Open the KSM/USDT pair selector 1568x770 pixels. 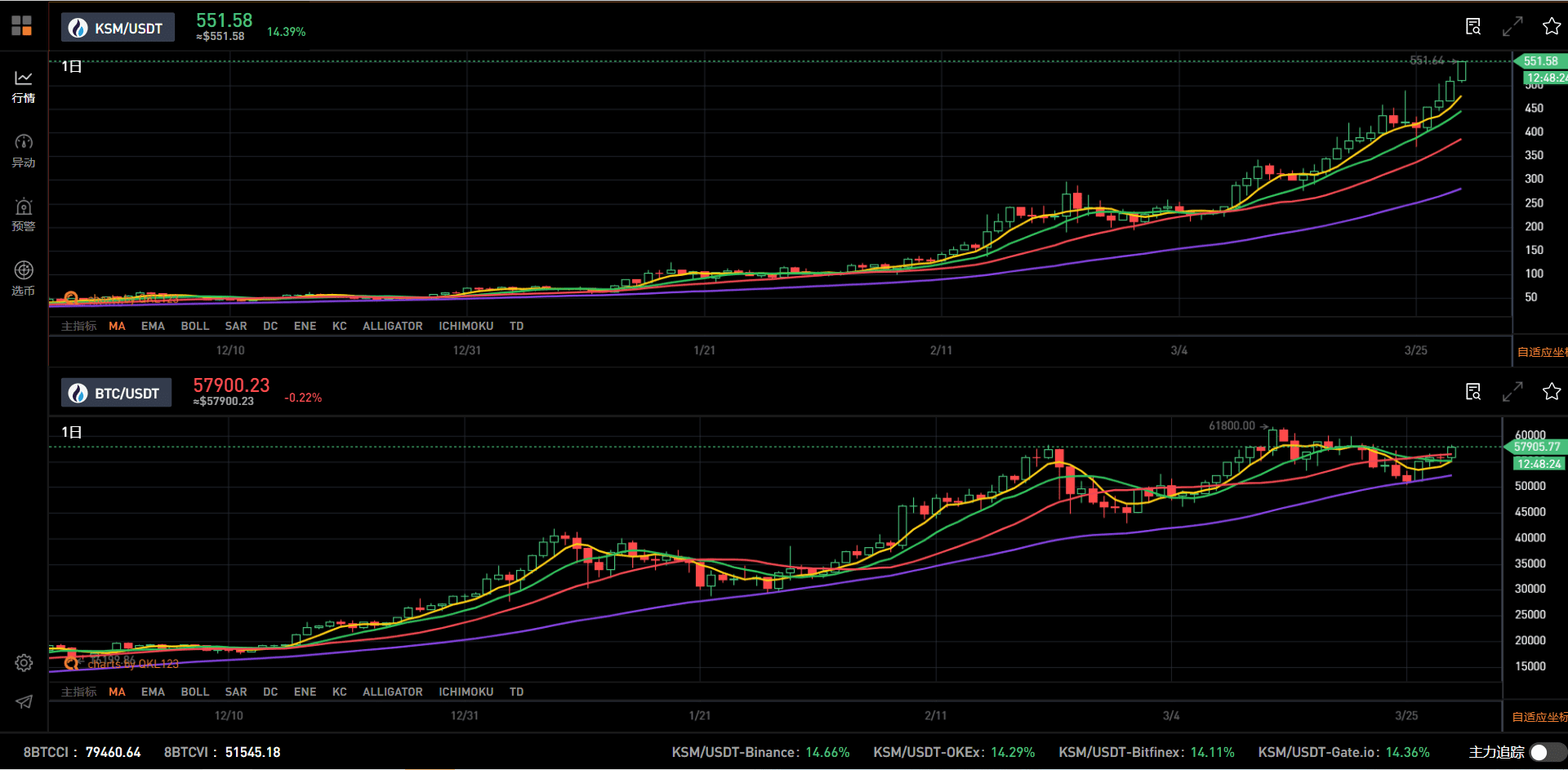point(118,28)
